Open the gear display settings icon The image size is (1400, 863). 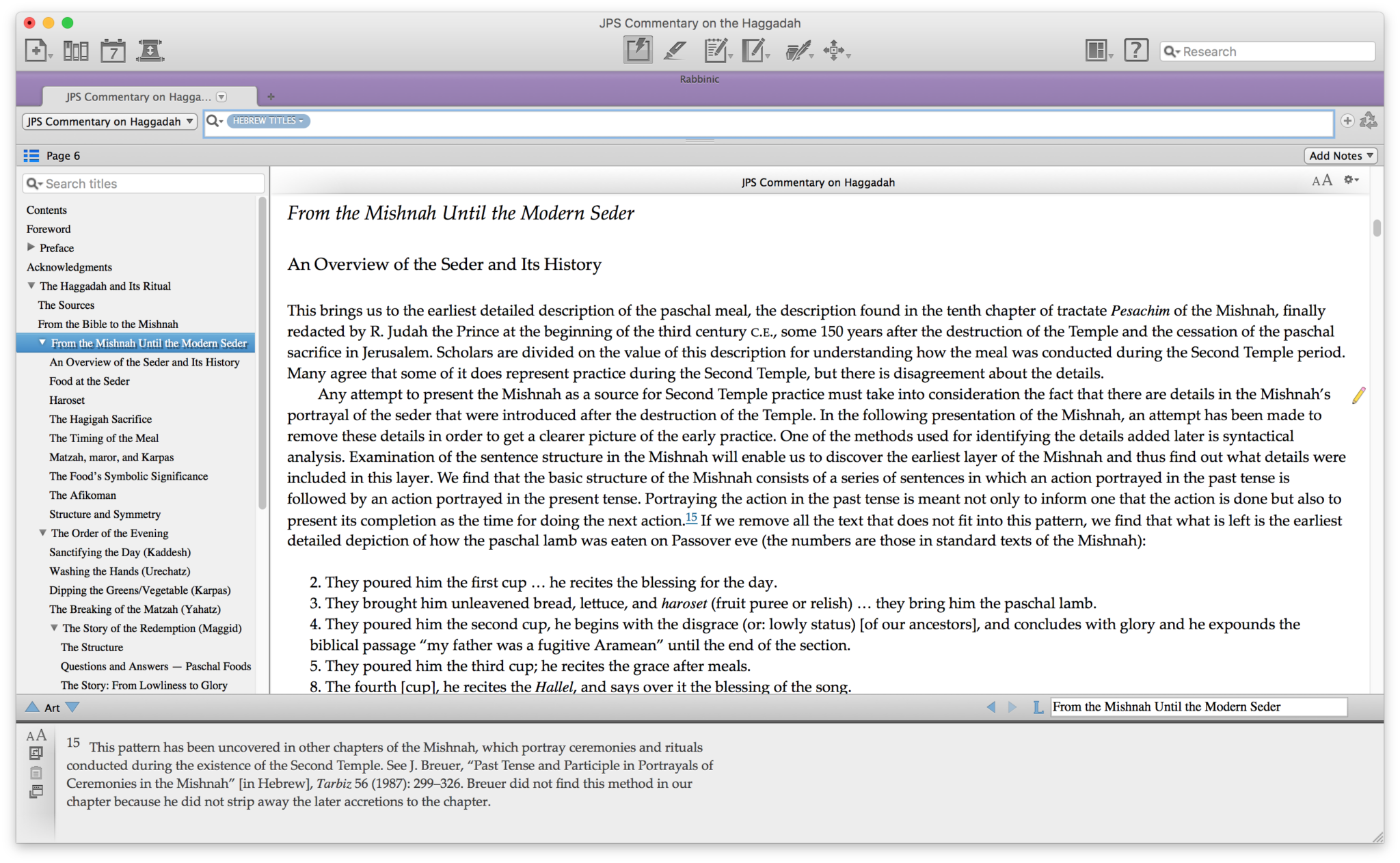(1351, 180)
